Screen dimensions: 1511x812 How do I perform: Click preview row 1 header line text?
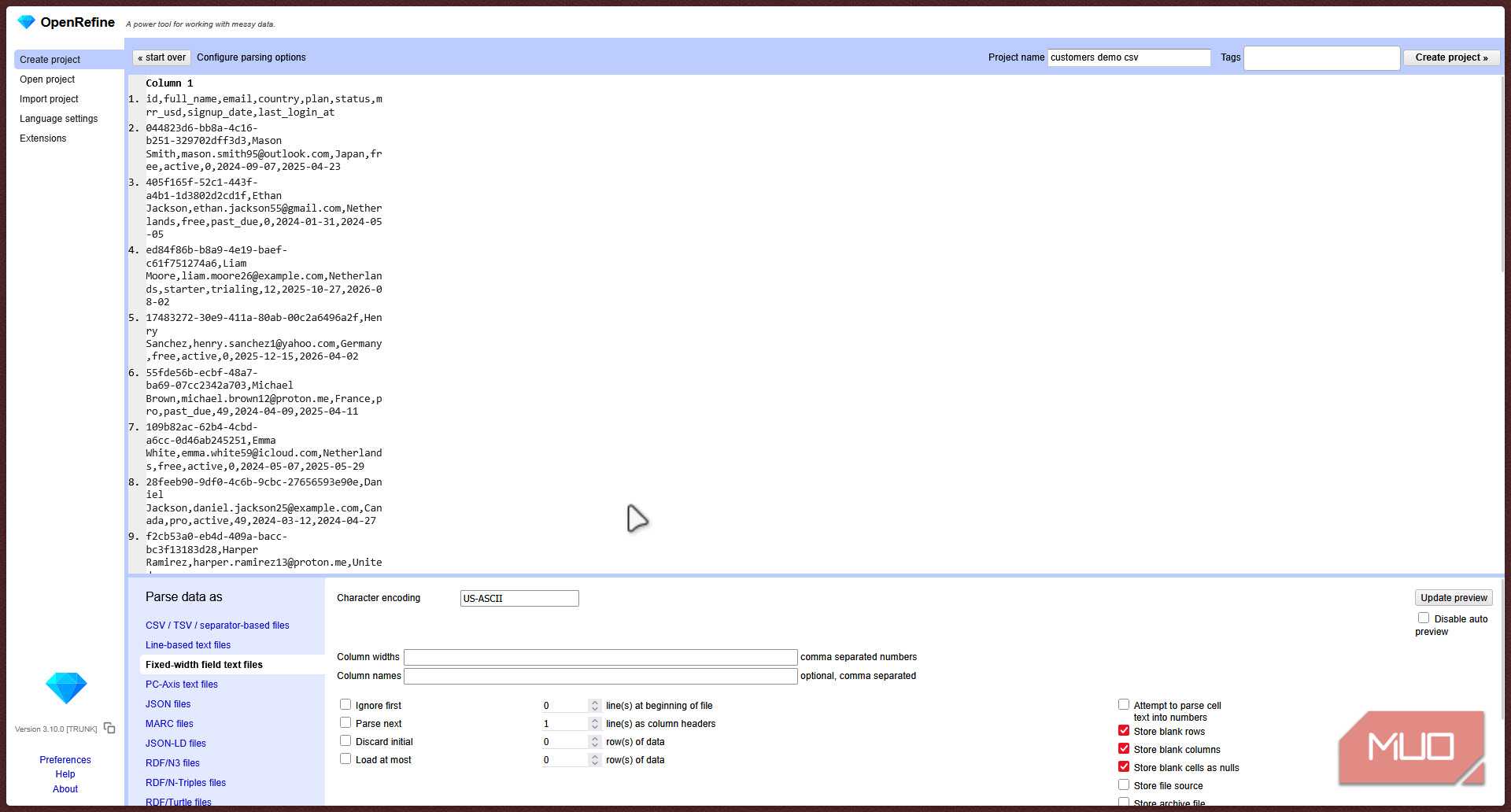point(264,105)
